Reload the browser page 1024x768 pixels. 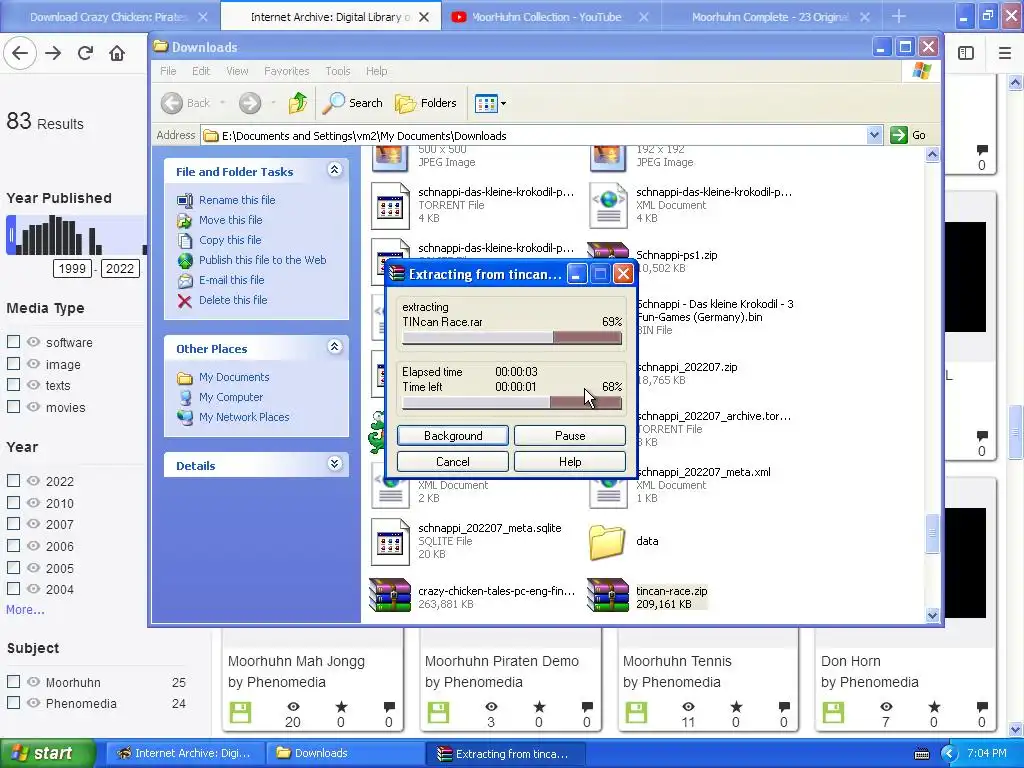tap(85, 53)
